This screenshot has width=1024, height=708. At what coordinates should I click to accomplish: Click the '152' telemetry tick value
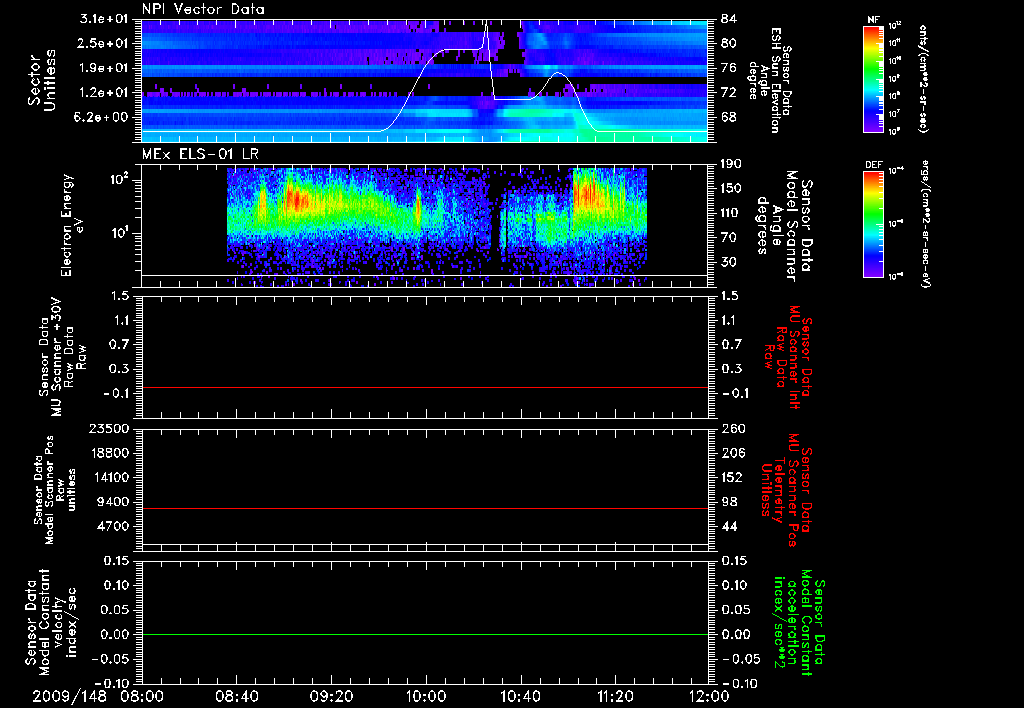click(x=733, y=477)
